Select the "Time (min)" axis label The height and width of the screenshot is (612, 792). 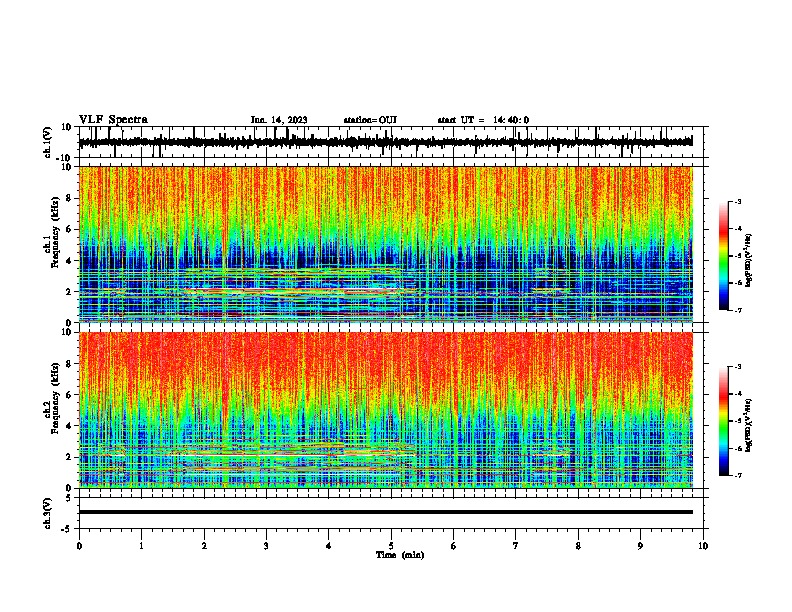pyautogui.click(x=400, y=555)
